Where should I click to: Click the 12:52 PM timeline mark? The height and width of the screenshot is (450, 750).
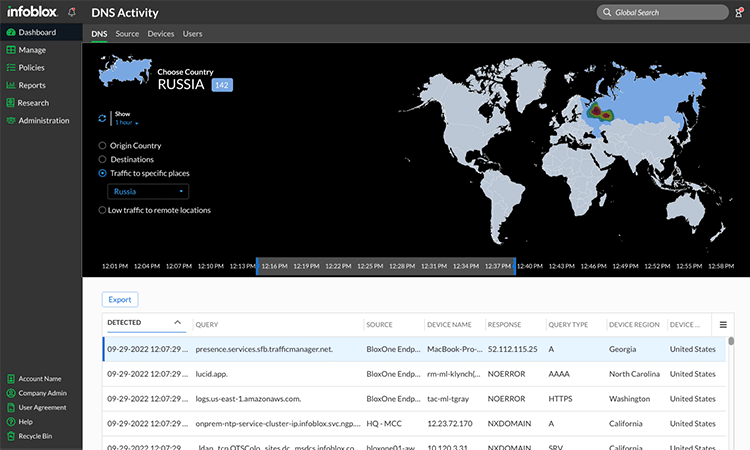click(x=657, y=266)
